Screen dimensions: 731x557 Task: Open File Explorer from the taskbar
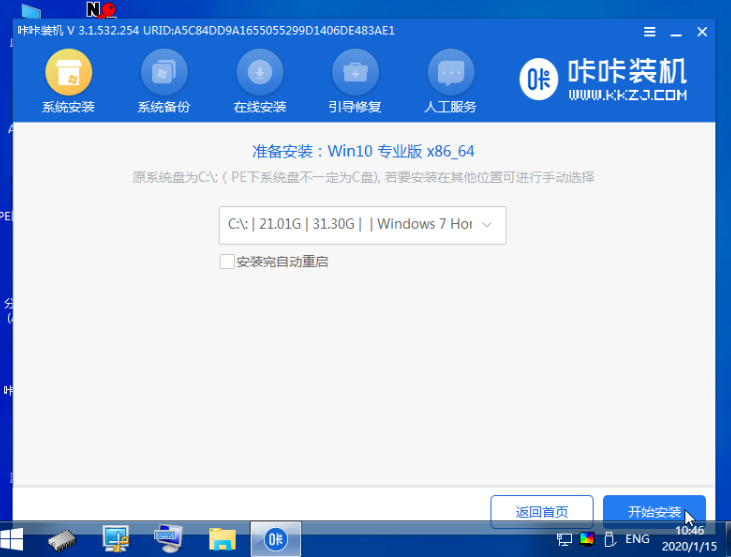[x=222, y=540]
